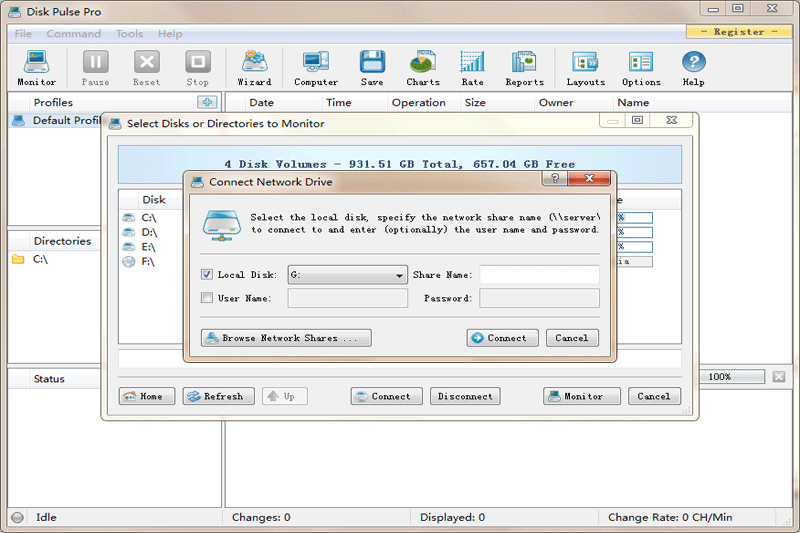Click the 'Changes: 0' status text
800x533 pixels.
tap(261, 517)
